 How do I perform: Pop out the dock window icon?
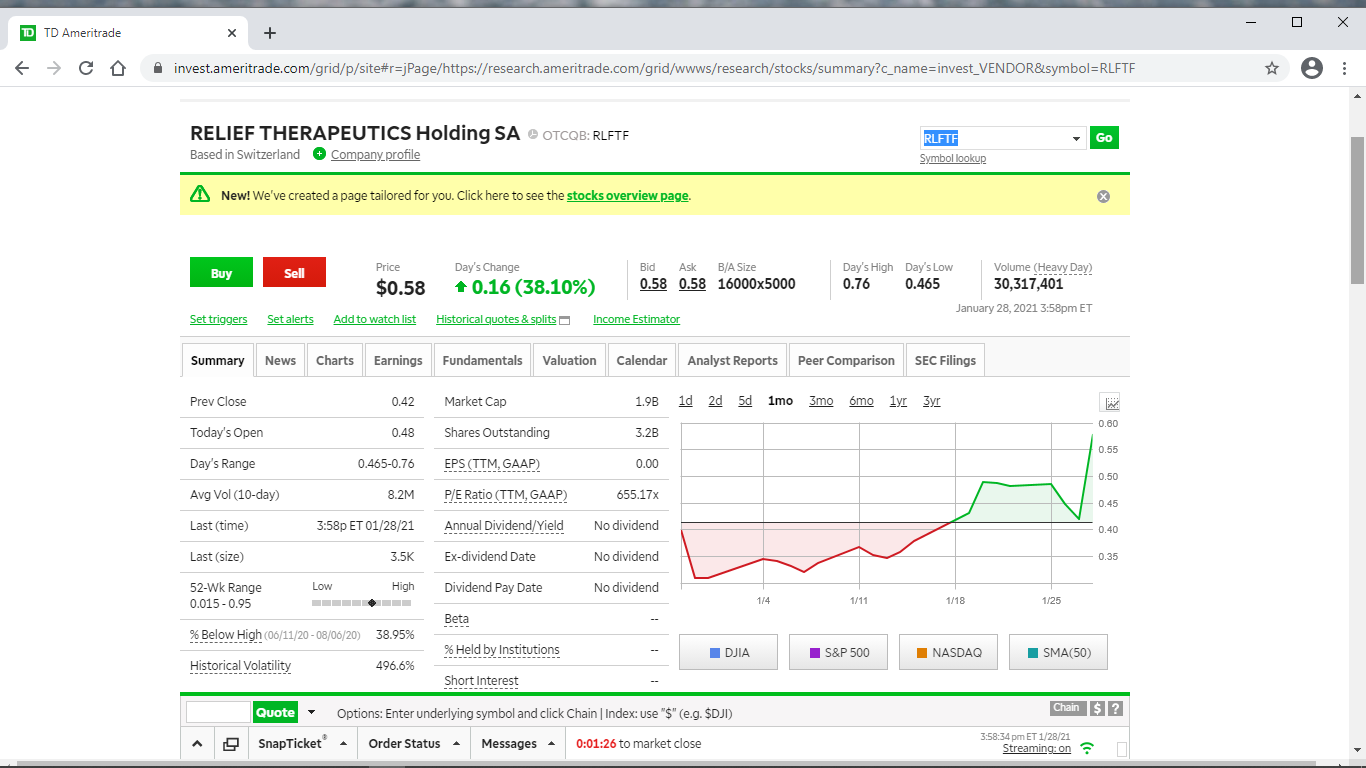pyautogui.click(x=231, y=744)
